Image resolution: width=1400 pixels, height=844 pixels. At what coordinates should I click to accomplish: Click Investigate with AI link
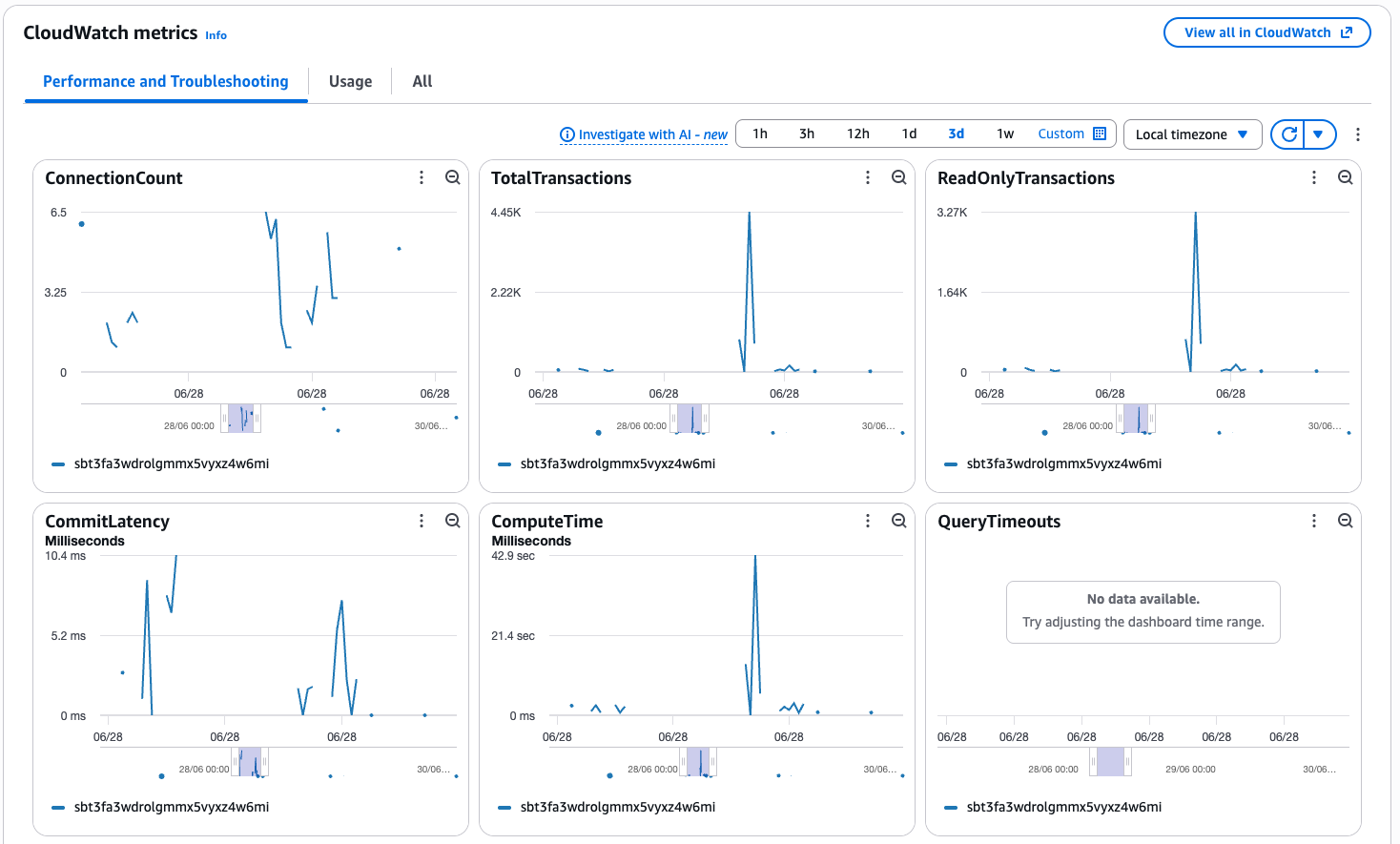pyautogui.click(x=644, y=134)
